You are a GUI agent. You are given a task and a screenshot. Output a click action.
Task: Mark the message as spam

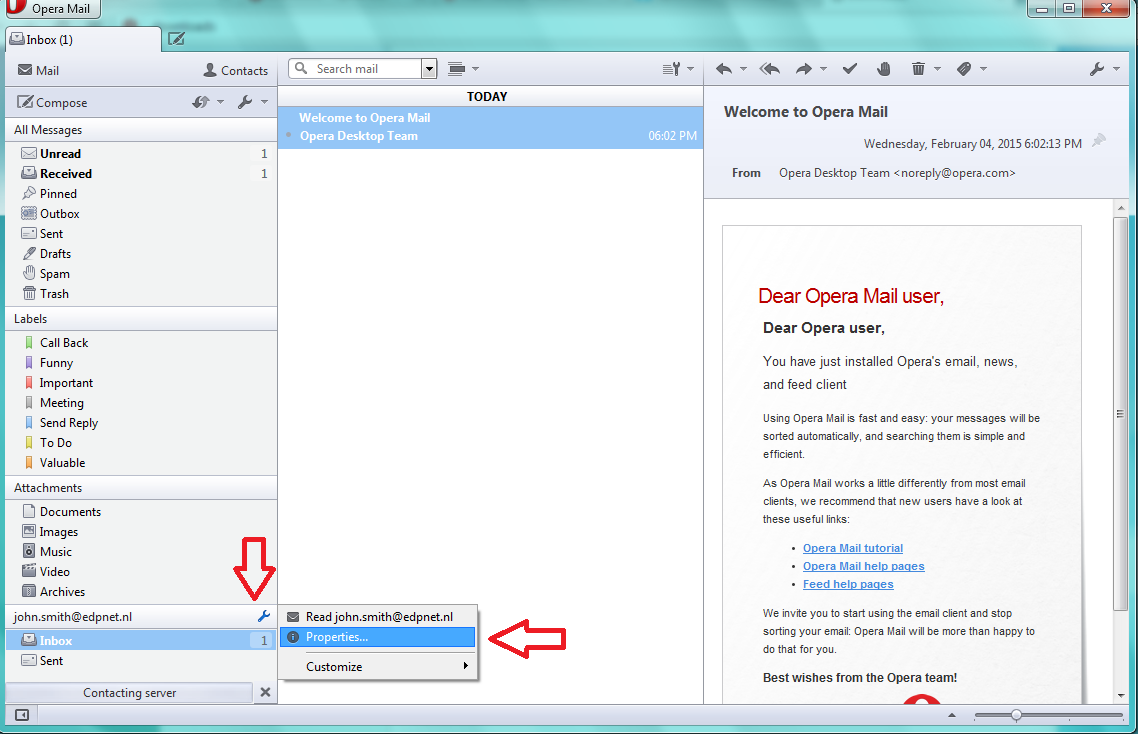883,69
